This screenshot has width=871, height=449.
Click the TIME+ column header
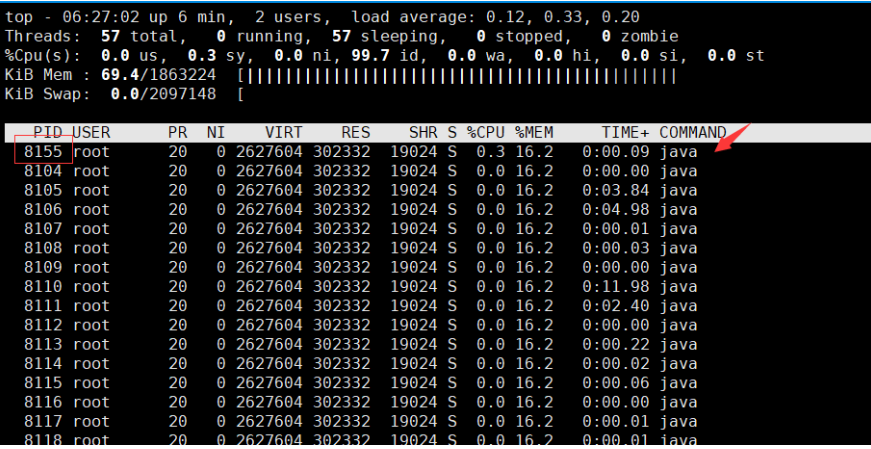[x=625, y=132]
